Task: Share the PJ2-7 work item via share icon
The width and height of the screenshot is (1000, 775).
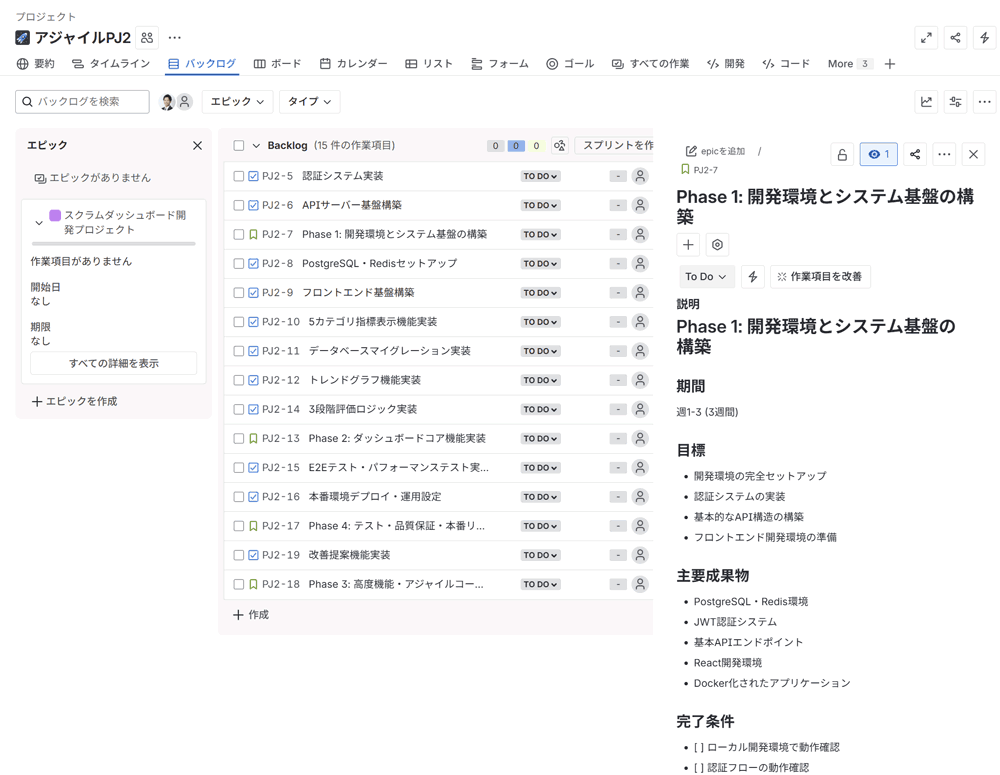Action: (x=914, y=154)
